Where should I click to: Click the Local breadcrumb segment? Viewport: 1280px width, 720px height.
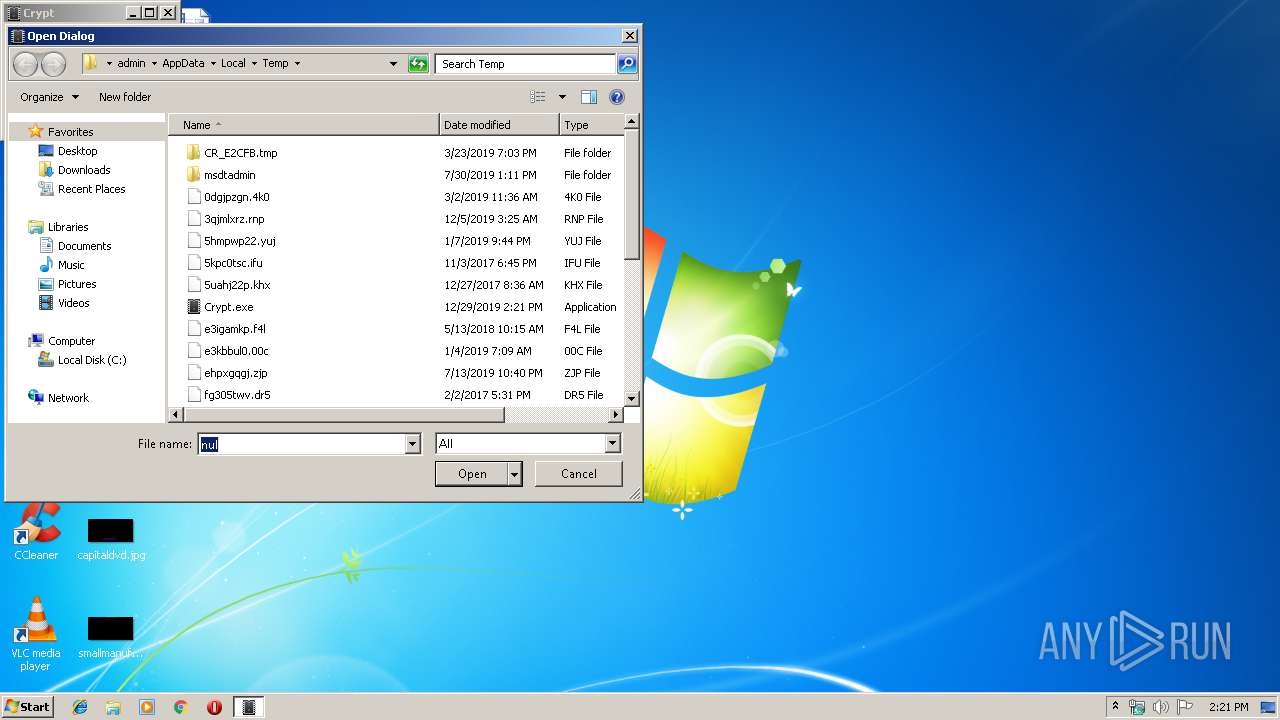click(233, 63)
